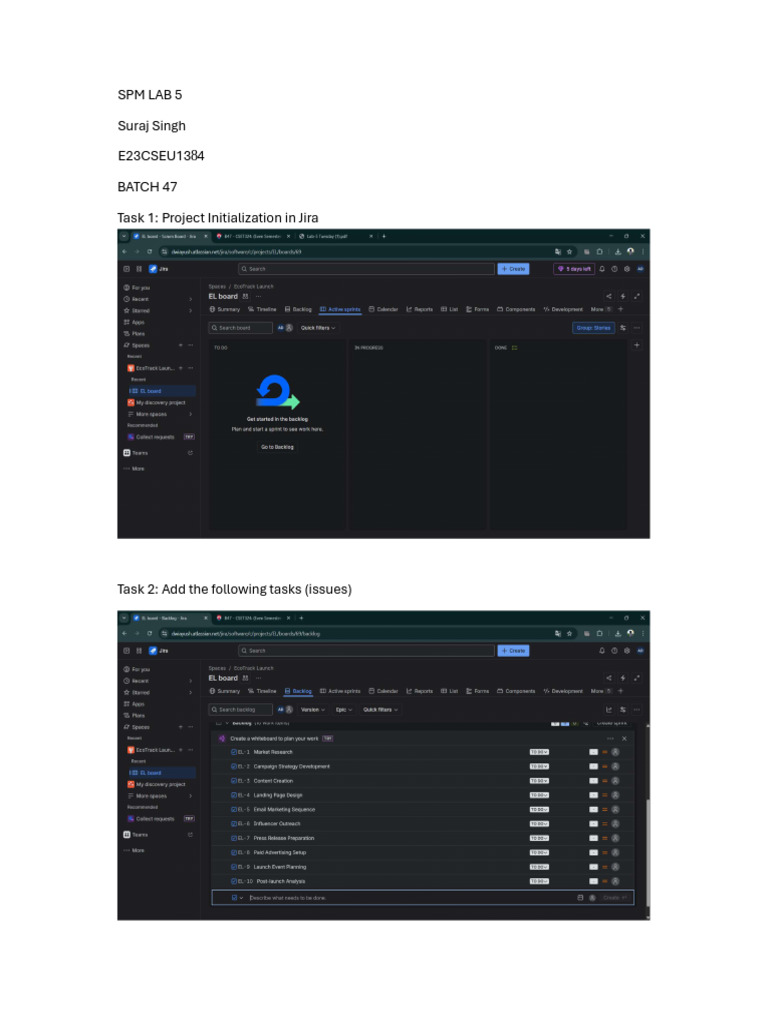
Task: Open Version dropdown on Task 2 backlog
Action: pos(313,710)
